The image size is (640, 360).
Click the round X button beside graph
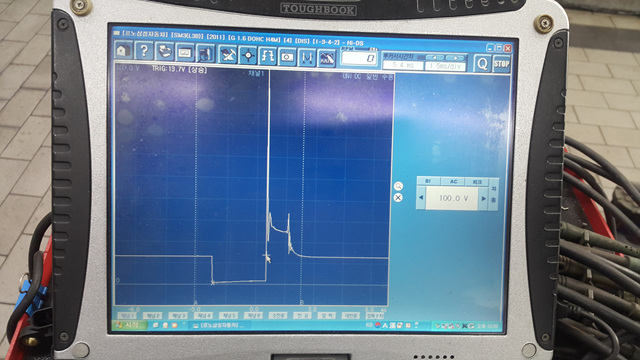click(398, 198)
